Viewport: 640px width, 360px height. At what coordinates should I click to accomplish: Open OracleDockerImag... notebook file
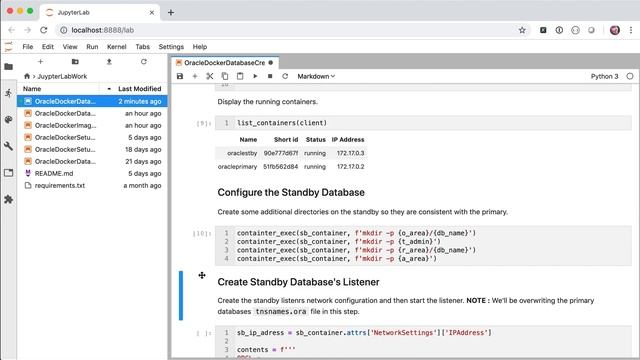(92, 125)
